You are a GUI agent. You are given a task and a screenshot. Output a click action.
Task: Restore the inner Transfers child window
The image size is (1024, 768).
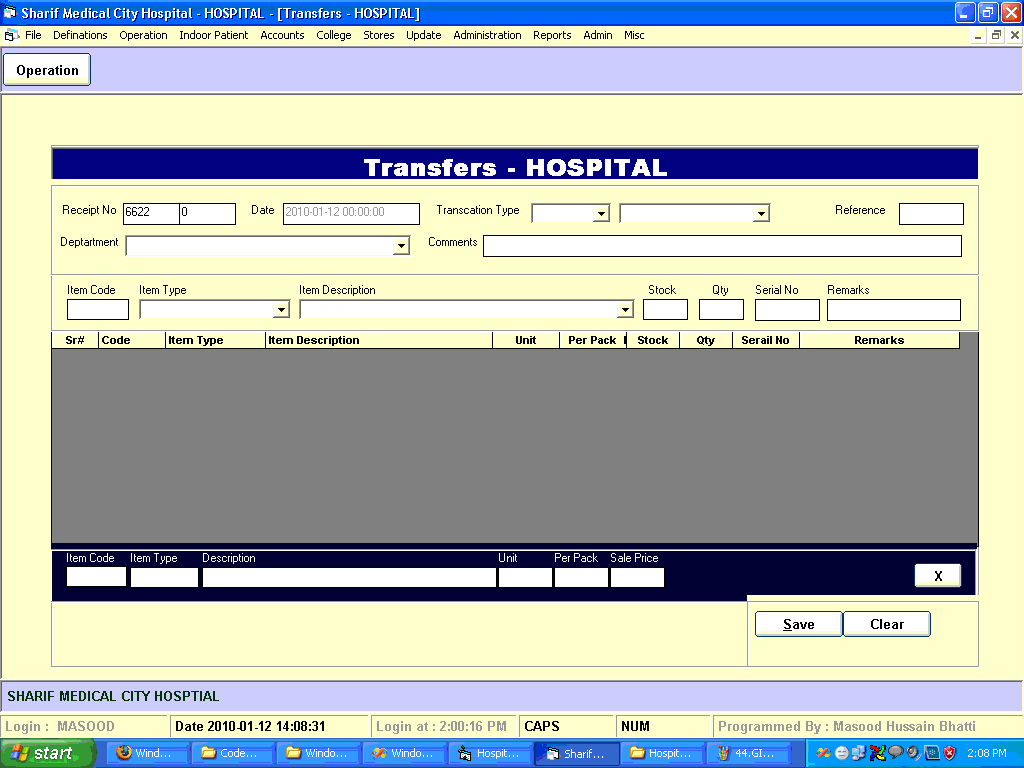pos(996,35)
